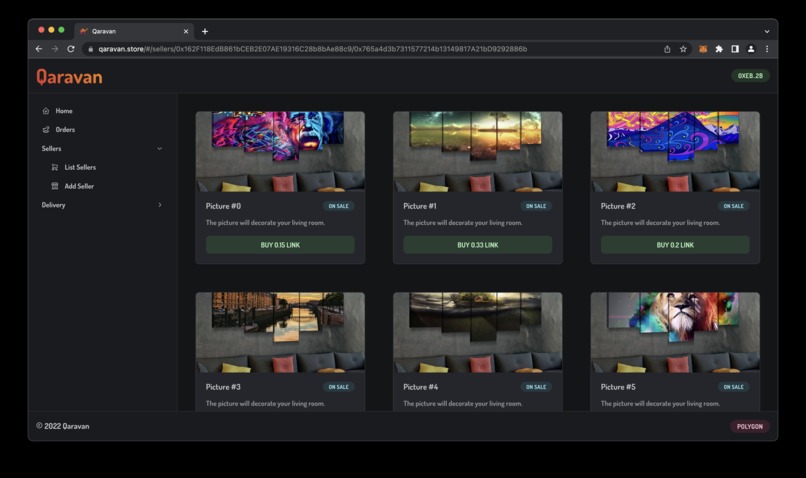Click the Orders icon in the sidebar
Screen dimensions: 806x478
click(x=46, y=130)
